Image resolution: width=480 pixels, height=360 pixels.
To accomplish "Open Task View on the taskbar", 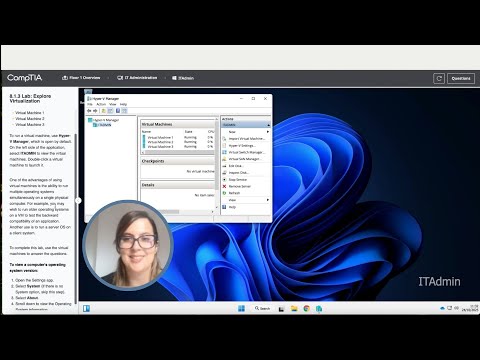I will point(281,309).
